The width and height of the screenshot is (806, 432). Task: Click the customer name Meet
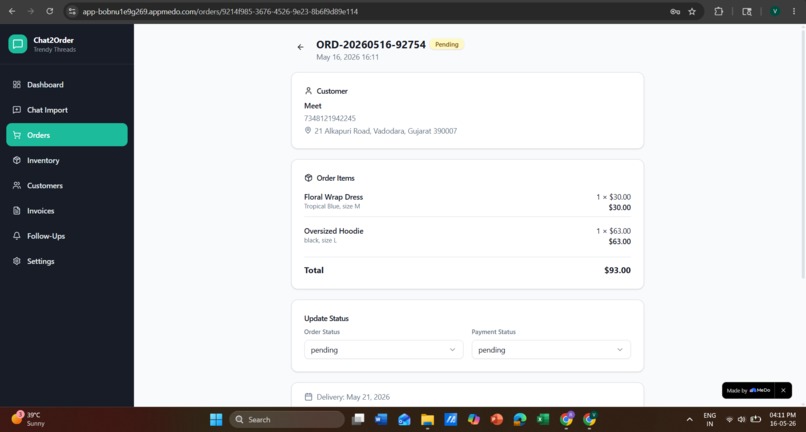[x=313, y=106]
